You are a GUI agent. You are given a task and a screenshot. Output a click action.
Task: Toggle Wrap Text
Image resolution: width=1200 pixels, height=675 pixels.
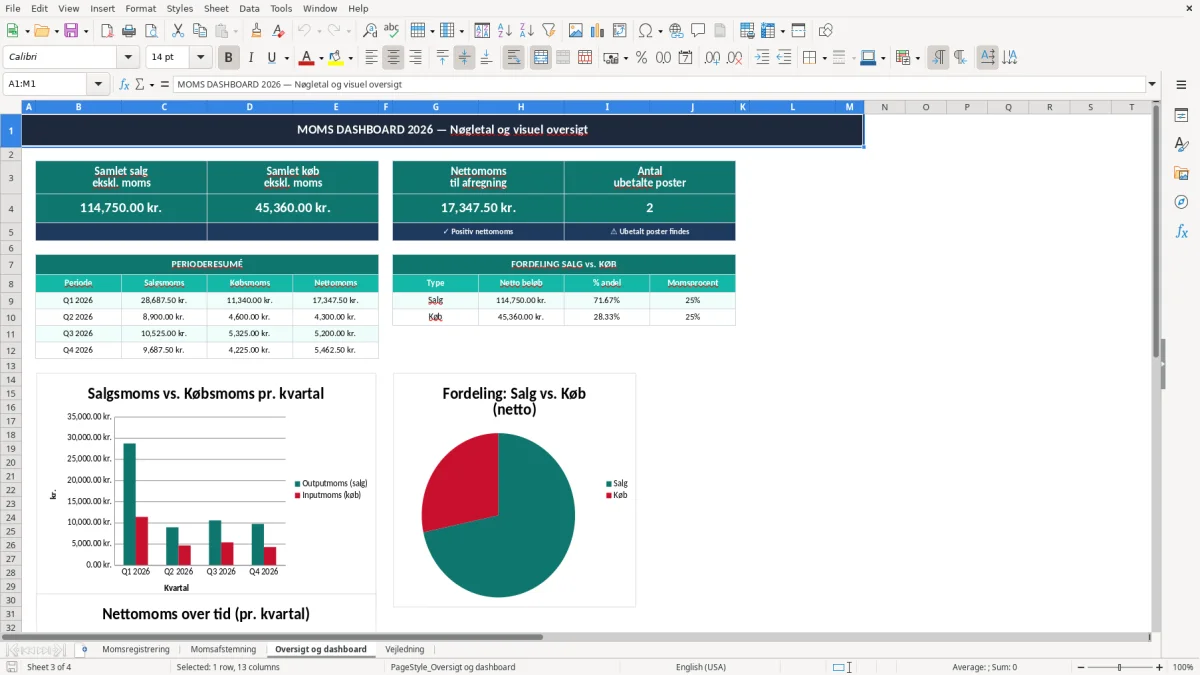click(514, 58)
